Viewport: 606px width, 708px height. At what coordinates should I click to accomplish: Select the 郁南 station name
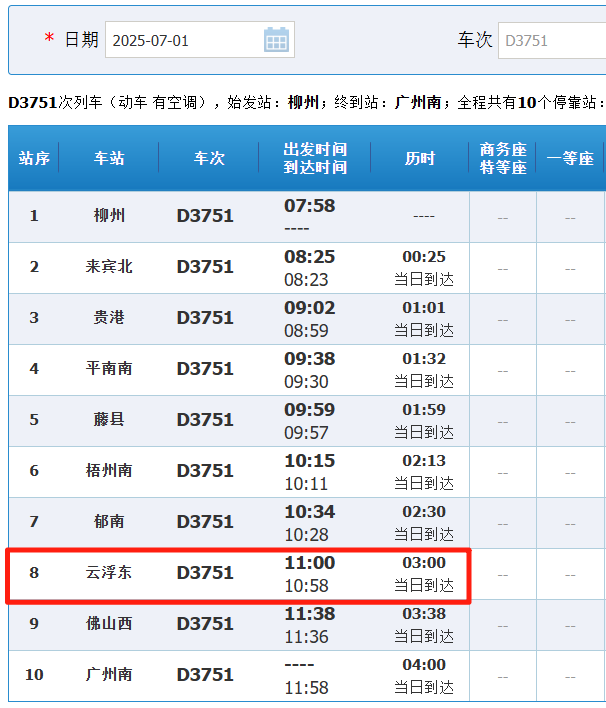(109, 522)
